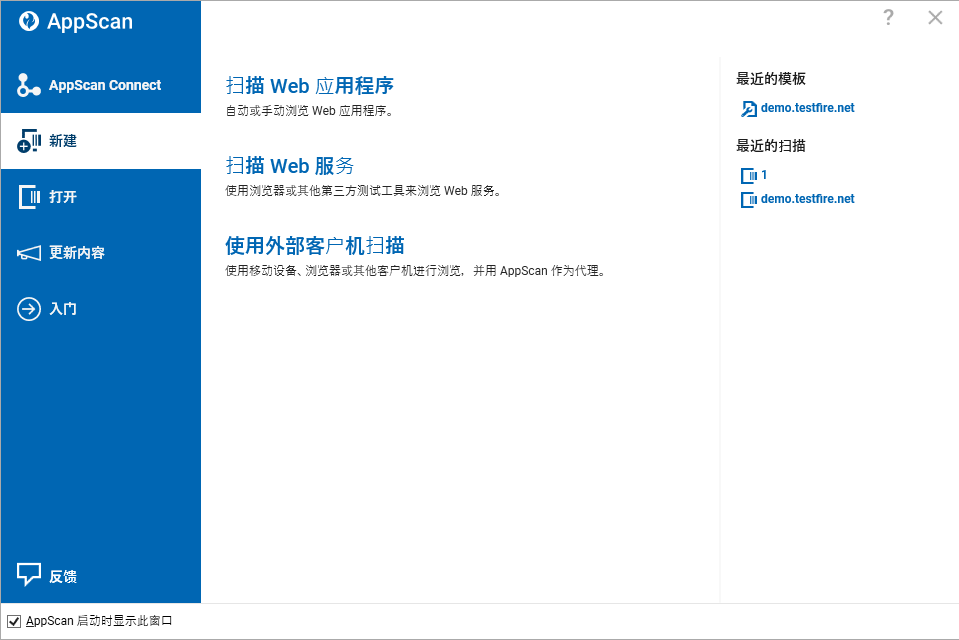Click the 最近的扫描 heading
Screen dimensions: 959x640
[x=771, y=146]
